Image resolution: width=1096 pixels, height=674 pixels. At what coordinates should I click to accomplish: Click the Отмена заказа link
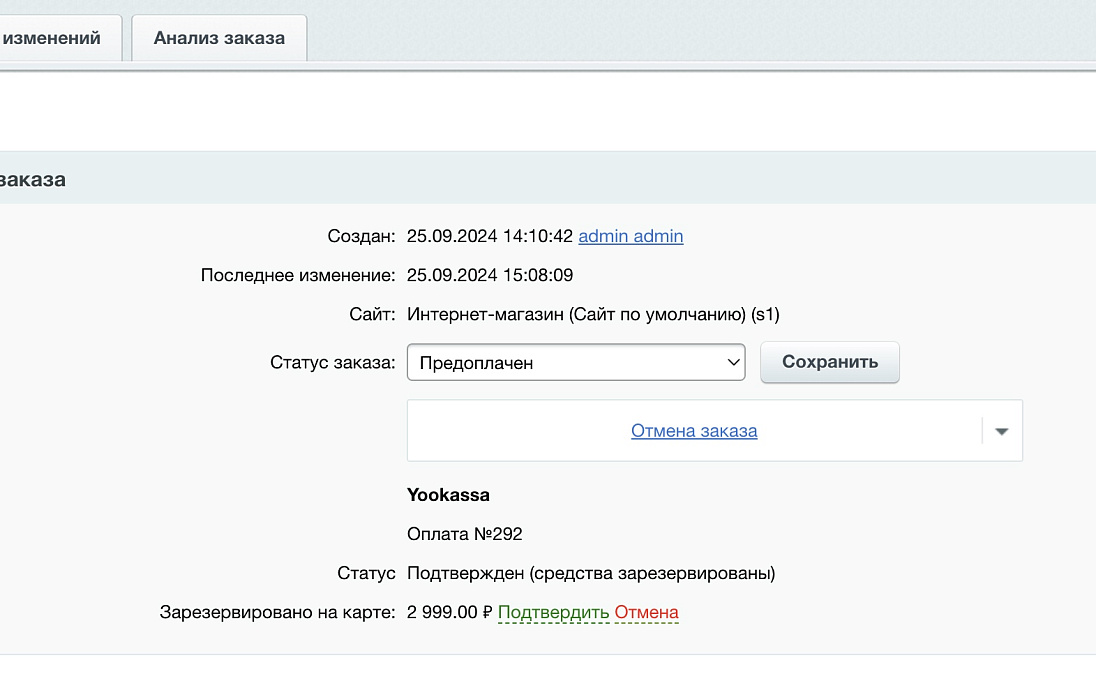[693, 431]
